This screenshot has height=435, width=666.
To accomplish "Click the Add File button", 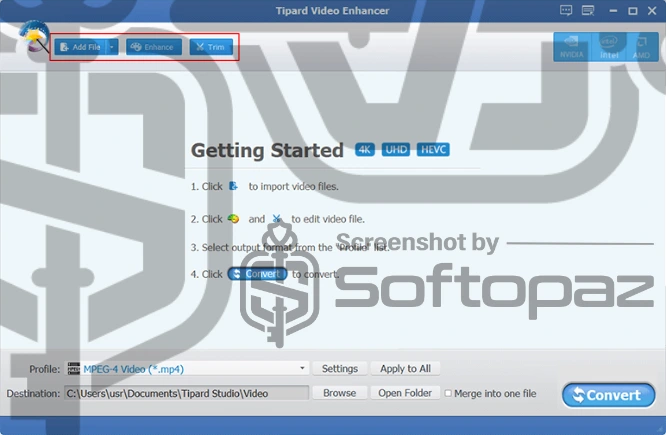I will (81, 47).
